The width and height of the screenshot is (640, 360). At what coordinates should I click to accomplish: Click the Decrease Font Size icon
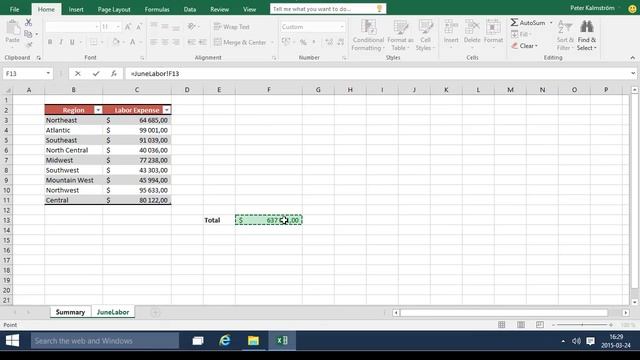coord(139,27)
